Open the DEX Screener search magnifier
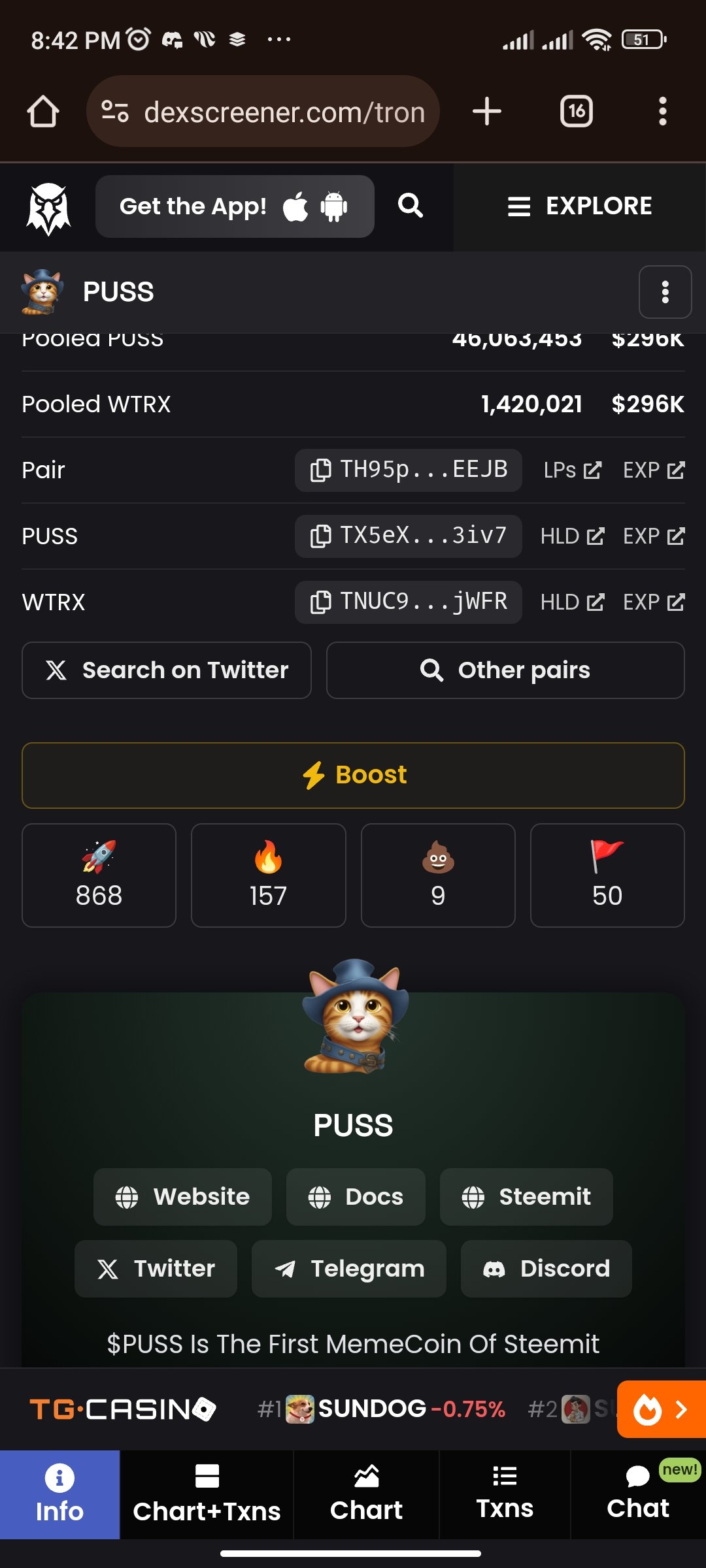 coord(411,206)
